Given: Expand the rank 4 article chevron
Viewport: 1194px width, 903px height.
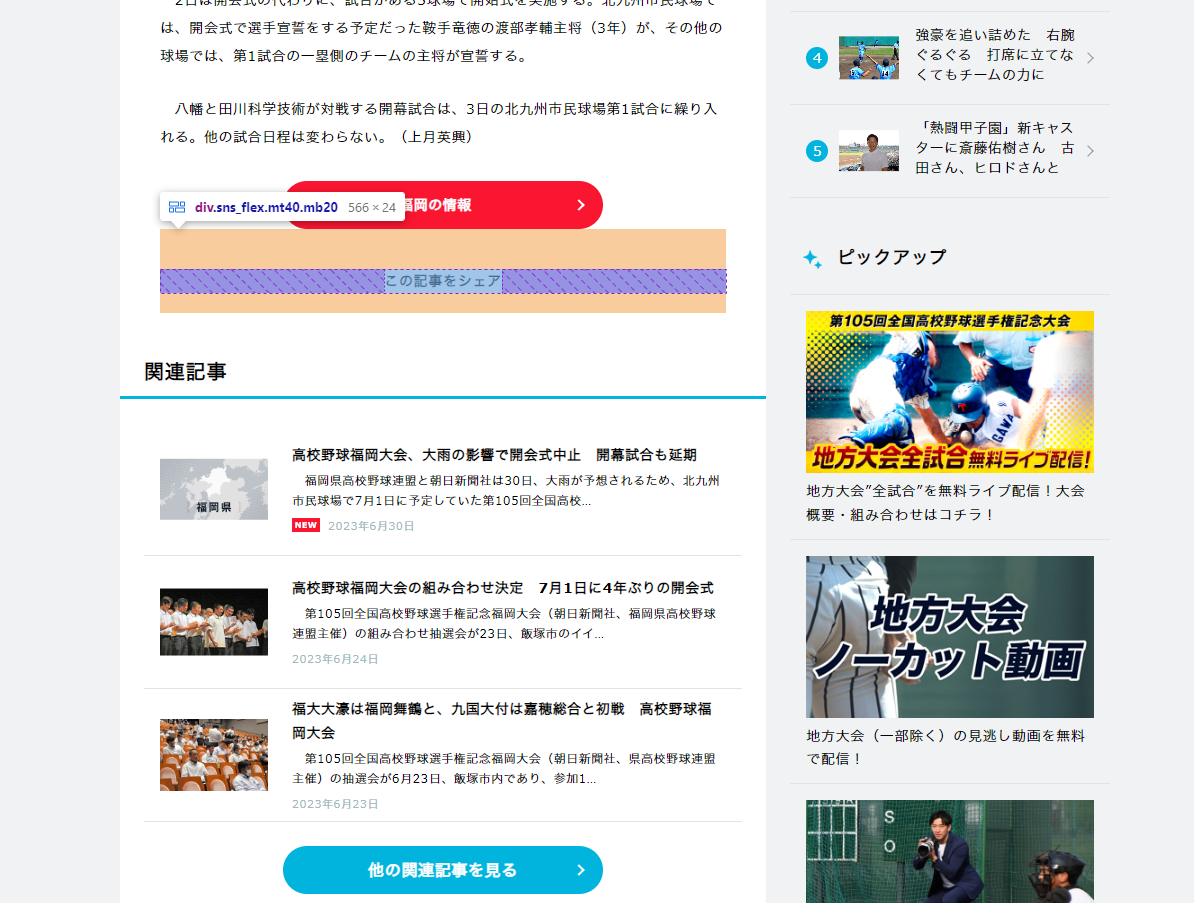Looking at the screenshot, I should point(1090,58).
